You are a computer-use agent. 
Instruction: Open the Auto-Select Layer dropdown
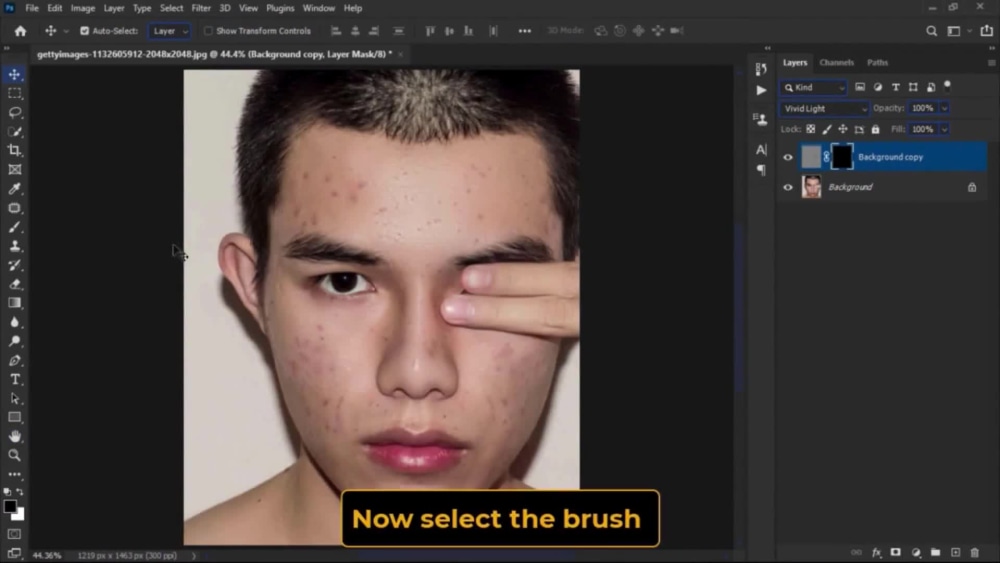(x=169, y=31)
